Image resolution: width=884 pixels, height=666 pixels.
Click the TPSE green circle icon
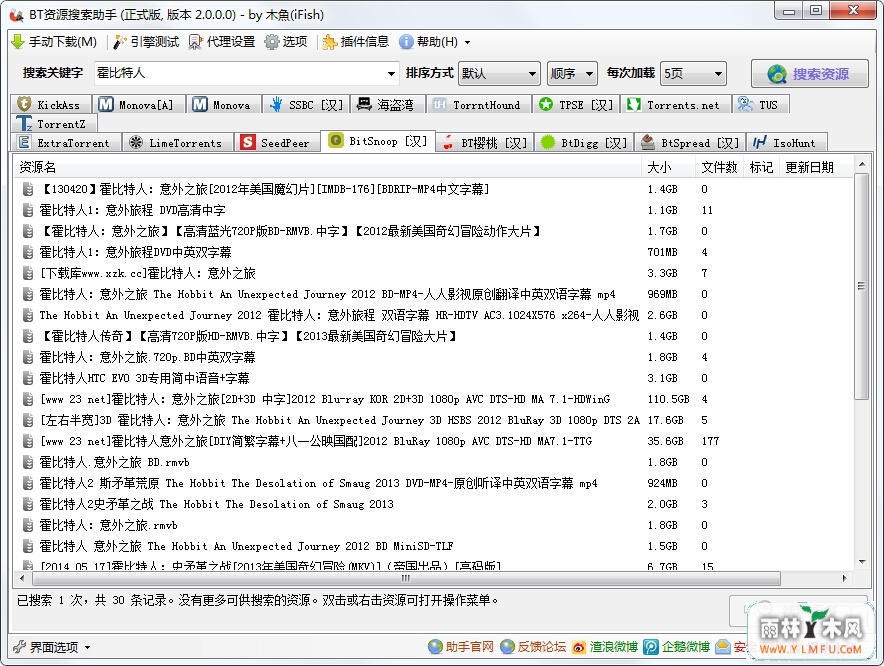(x=546, y=104)
